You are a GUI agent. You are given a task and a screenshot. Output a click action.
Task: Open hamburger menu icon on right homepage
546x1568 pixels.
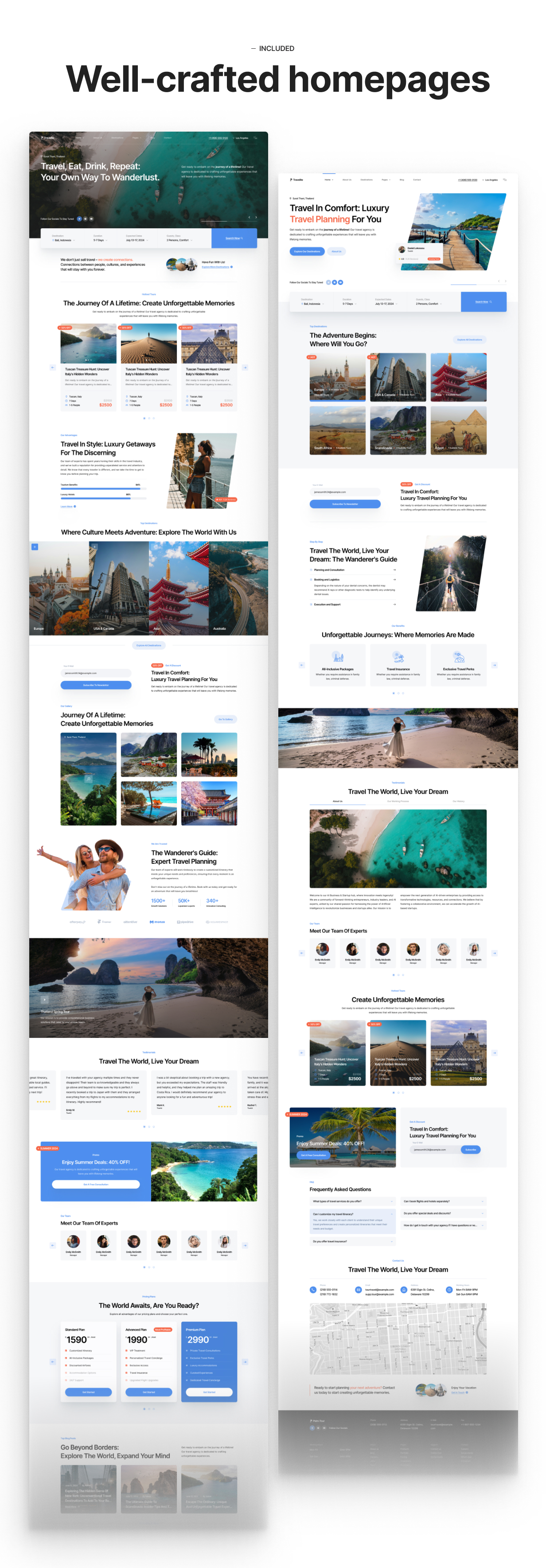[x=504, y=179]
